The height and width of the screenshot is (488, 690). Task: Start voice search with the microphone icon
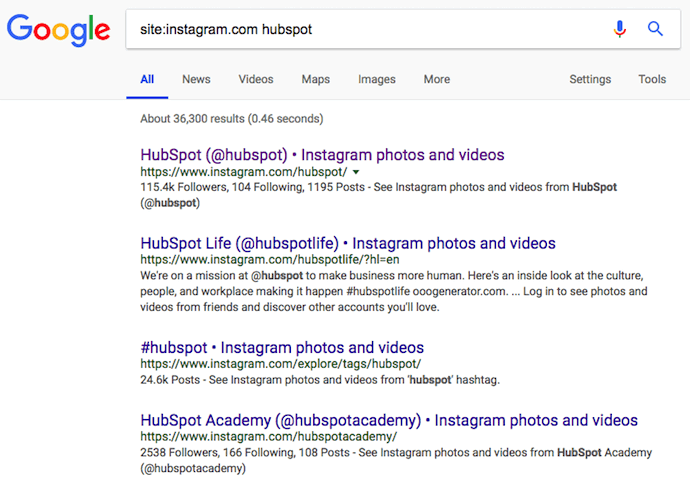[620, 29]
